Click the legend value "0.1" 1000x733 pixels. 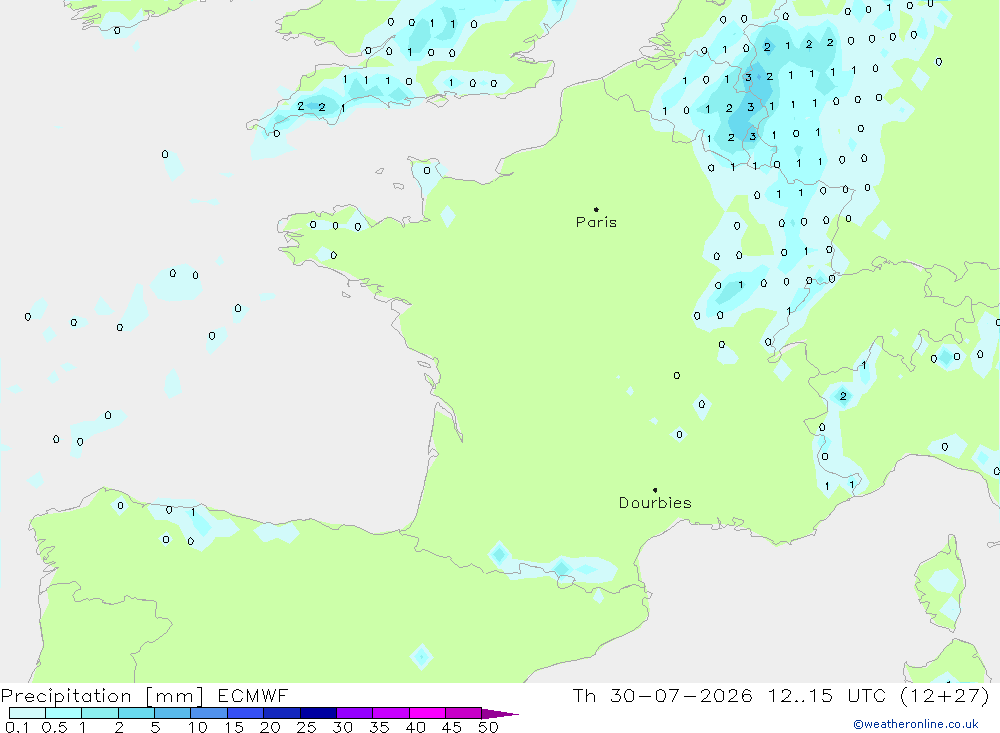[x=17, y=727]
